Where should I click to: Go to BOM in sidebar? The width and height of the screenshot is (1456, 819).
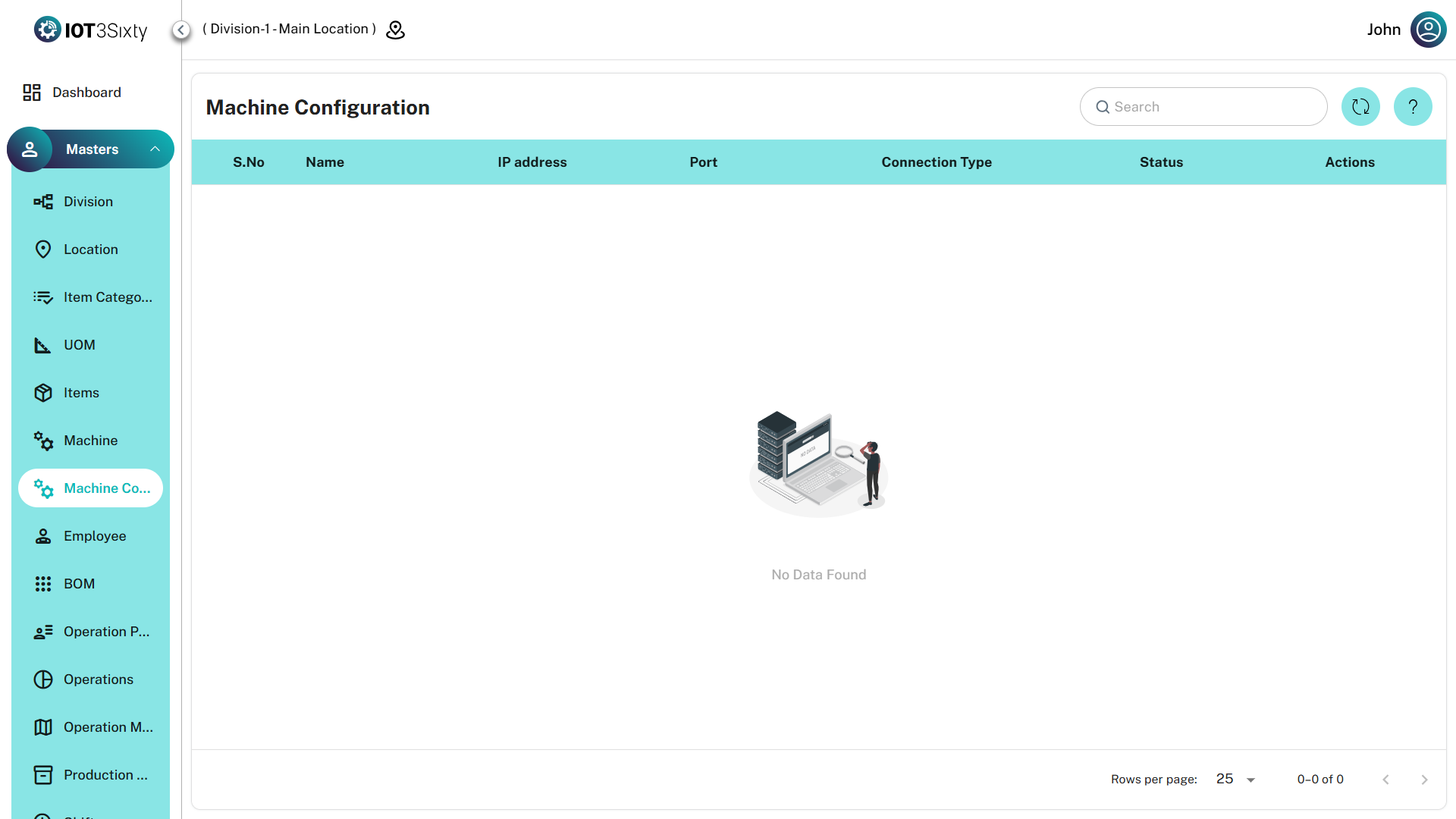pos(79,584)
